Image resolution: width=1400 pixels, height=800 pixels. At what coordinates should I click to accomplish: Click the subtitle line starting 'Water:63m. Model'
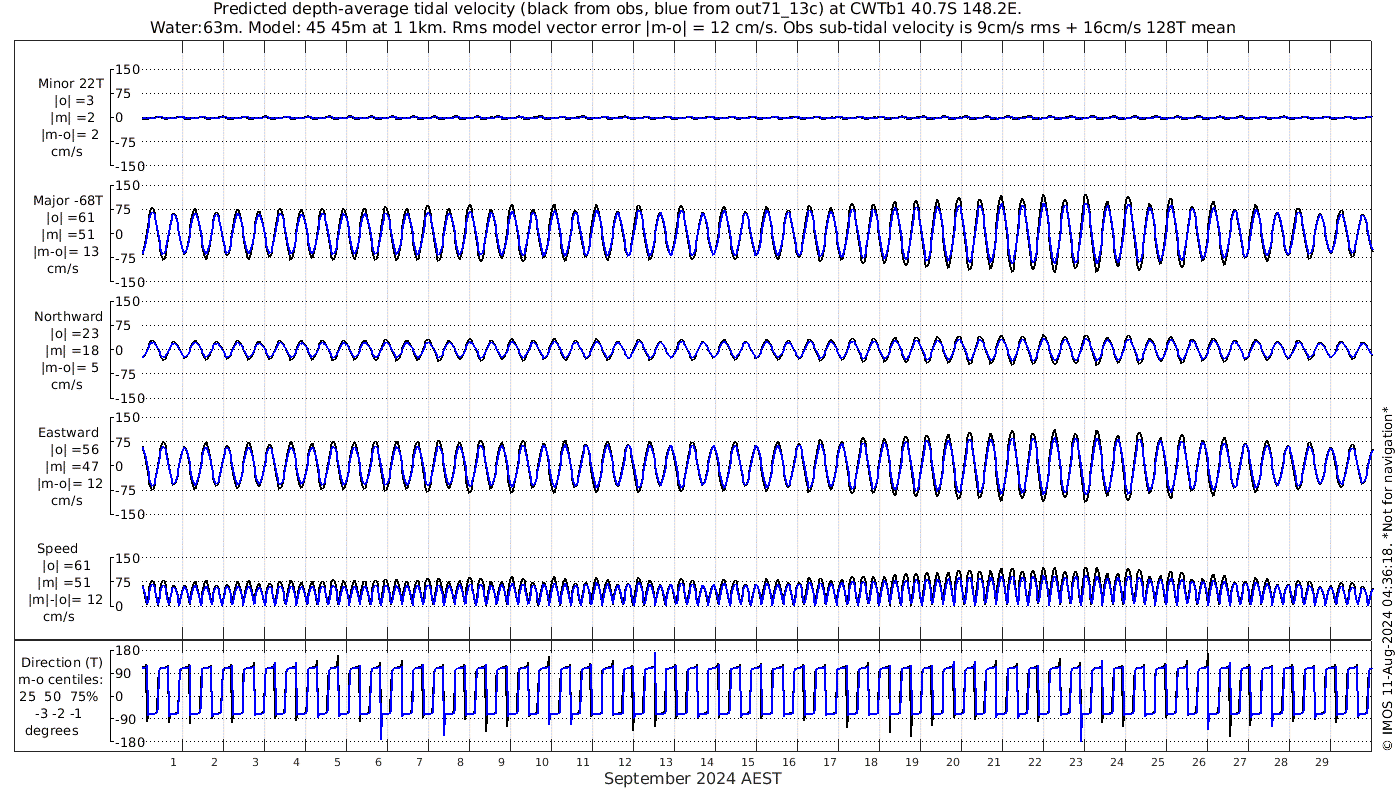[692, 27]
